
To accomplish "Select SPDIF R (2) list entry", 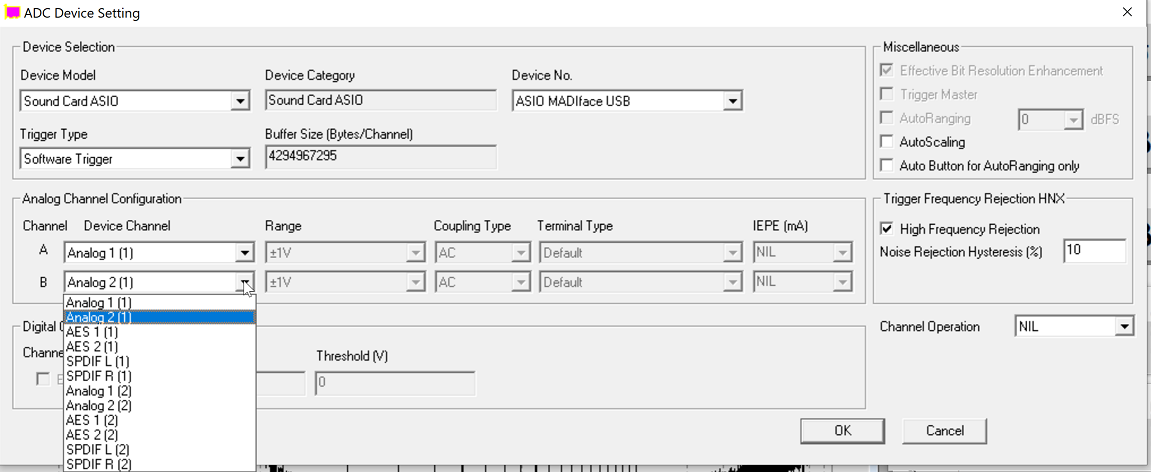I will [x=98, y=464].
